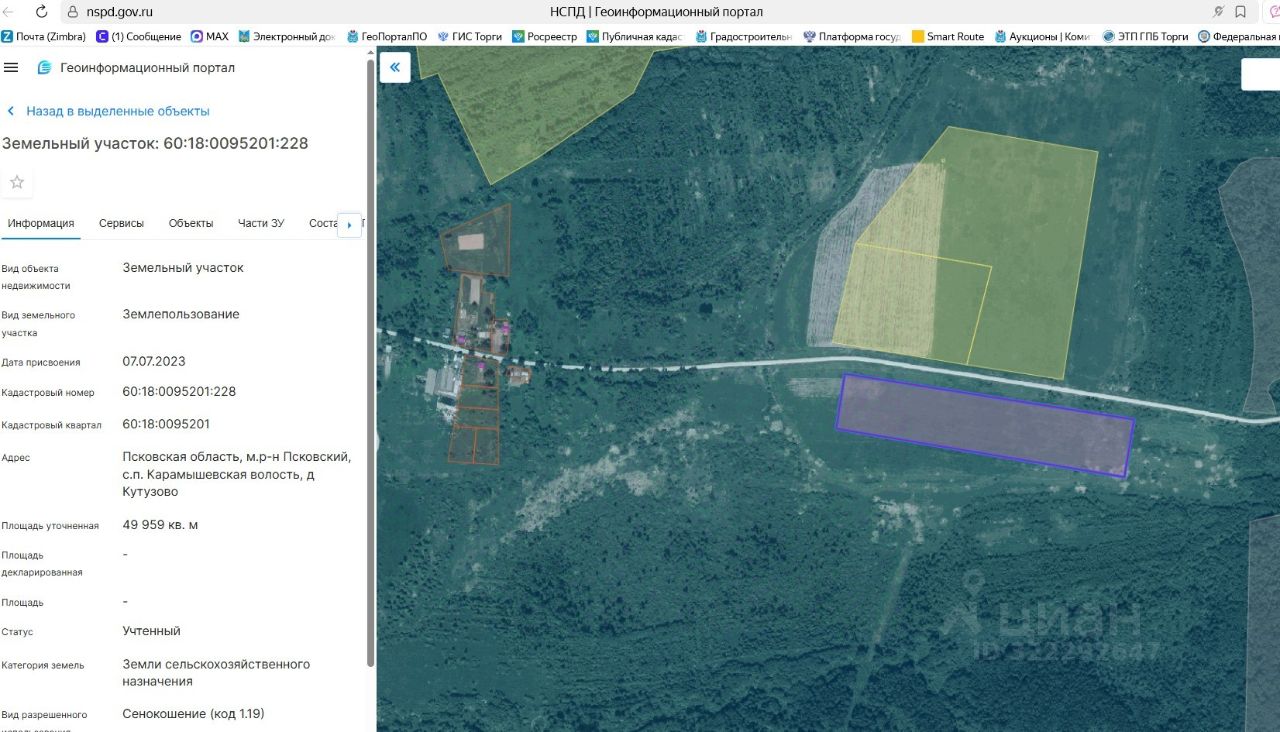
Task: Open the ГИС Торги bookmark
Action: pyautogui.click(x=469, y=36)
